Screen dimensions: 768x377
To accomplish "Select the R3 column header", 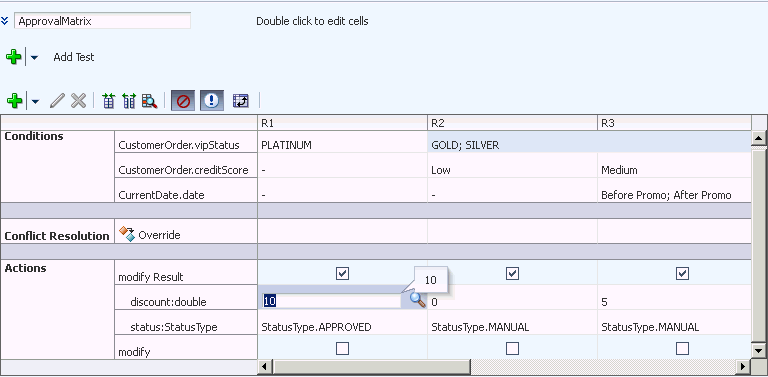I will click(674, 123).
